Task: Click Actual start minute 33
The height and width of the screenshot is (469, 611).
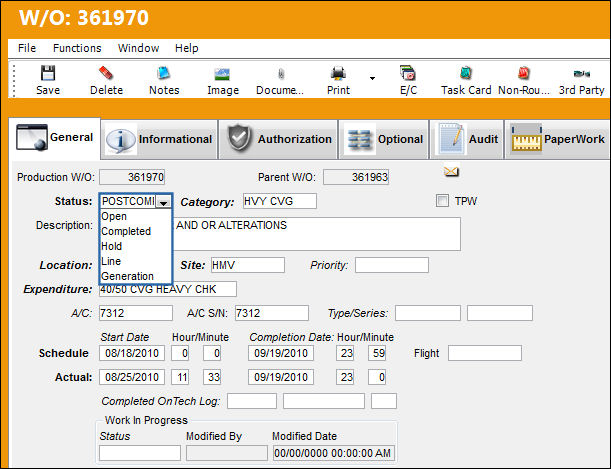Action: pos(212,377)
